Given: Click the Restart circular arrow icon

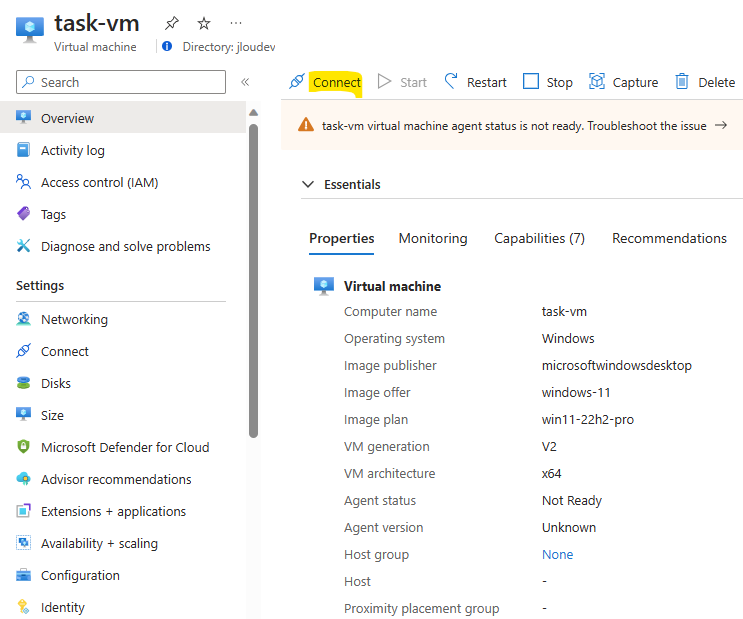Looking at the screenshot, I should click(451, 81).
